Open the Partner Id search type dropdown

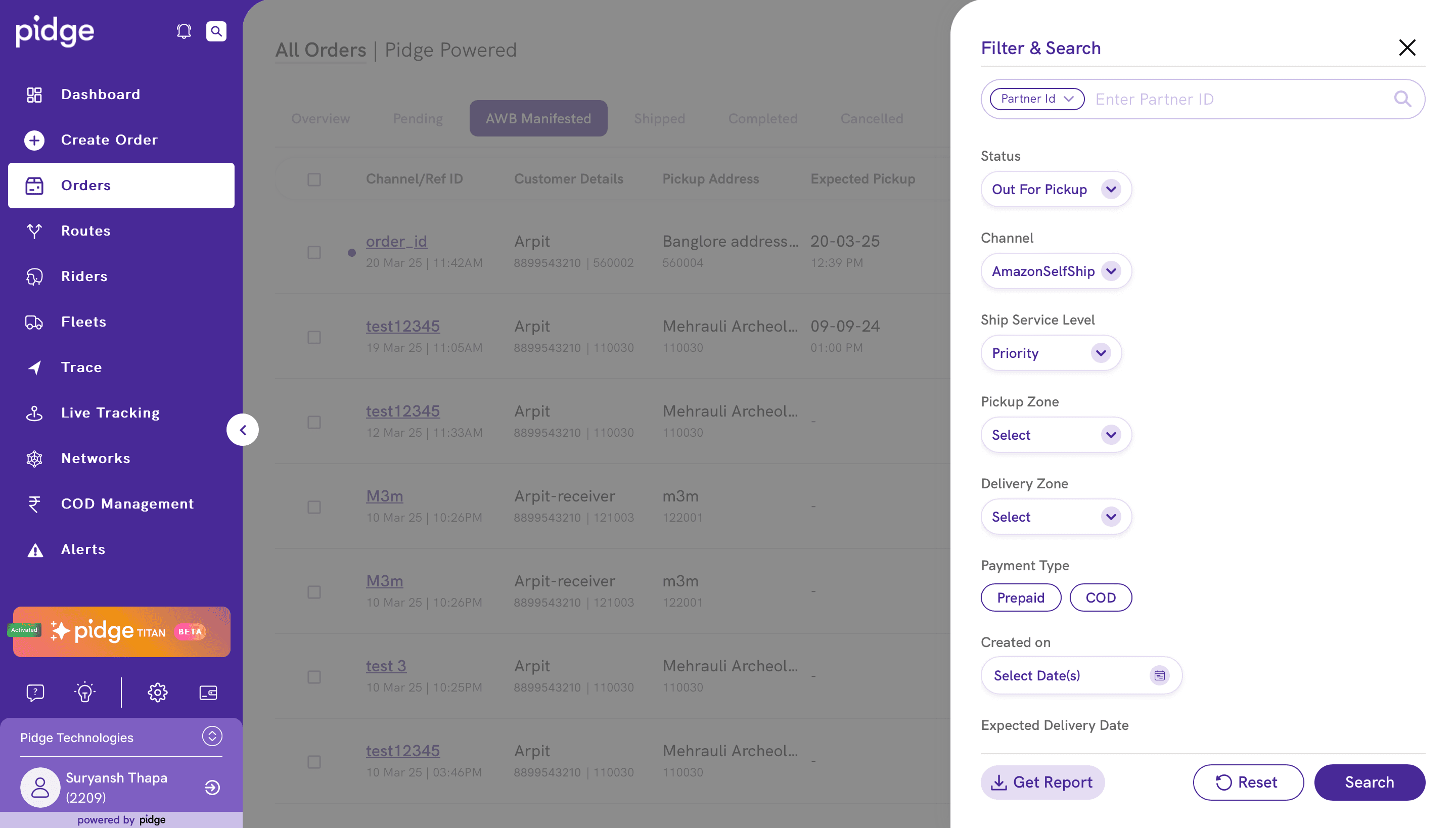[1036, 99]
